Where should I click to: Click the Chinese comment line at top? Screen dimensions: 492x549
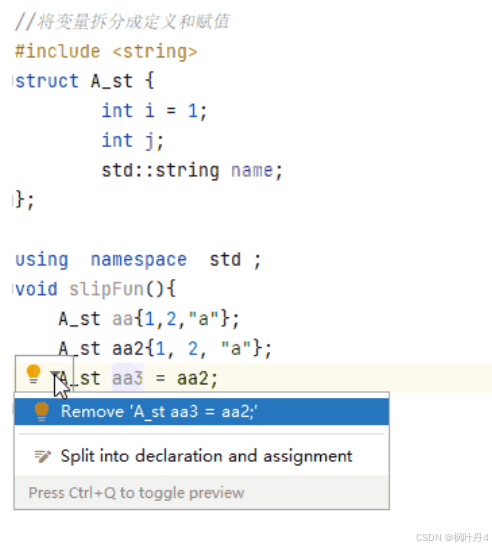tap(122, 22)
